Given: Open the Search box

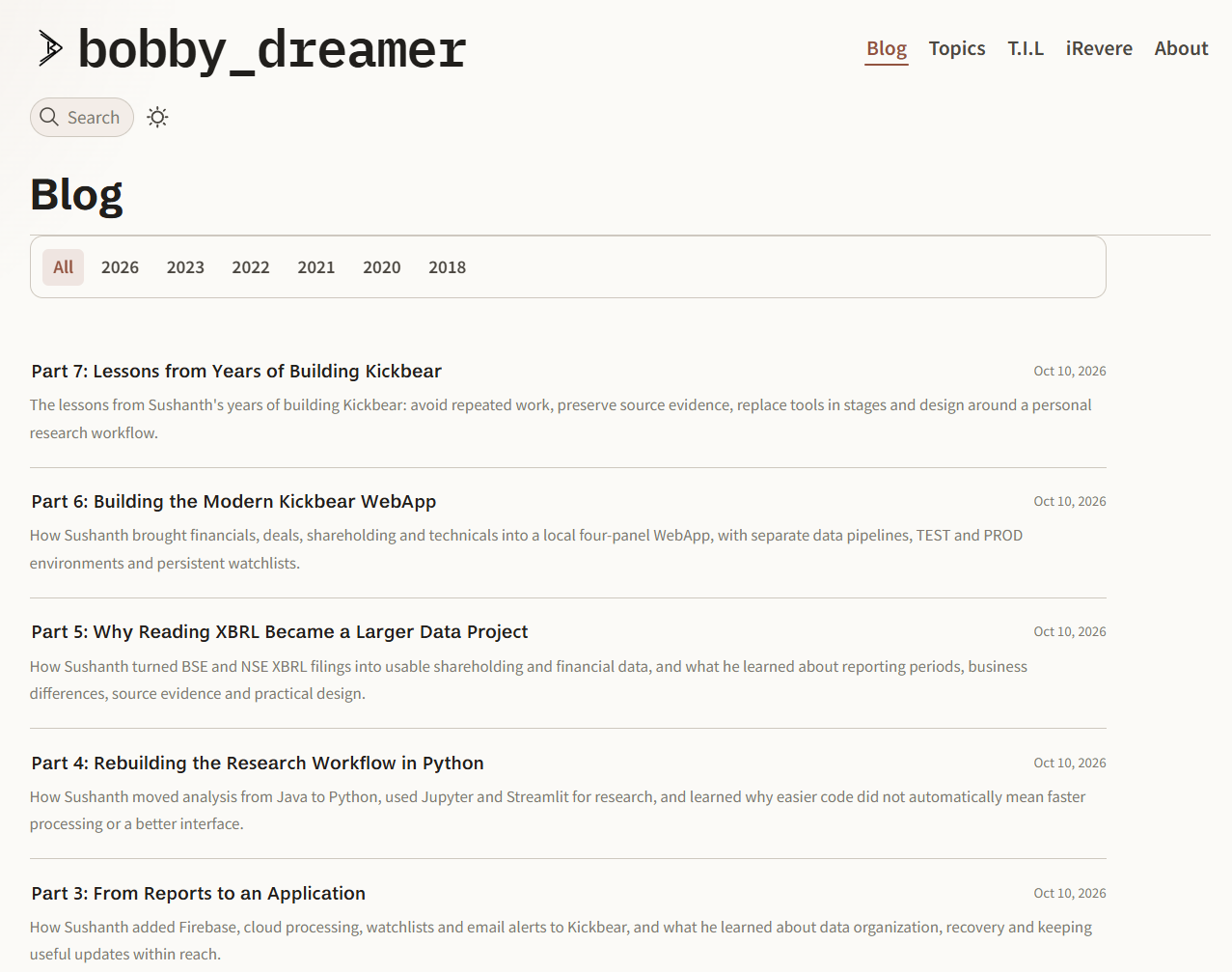Looking at the screenshot, I should pos(82,117).
